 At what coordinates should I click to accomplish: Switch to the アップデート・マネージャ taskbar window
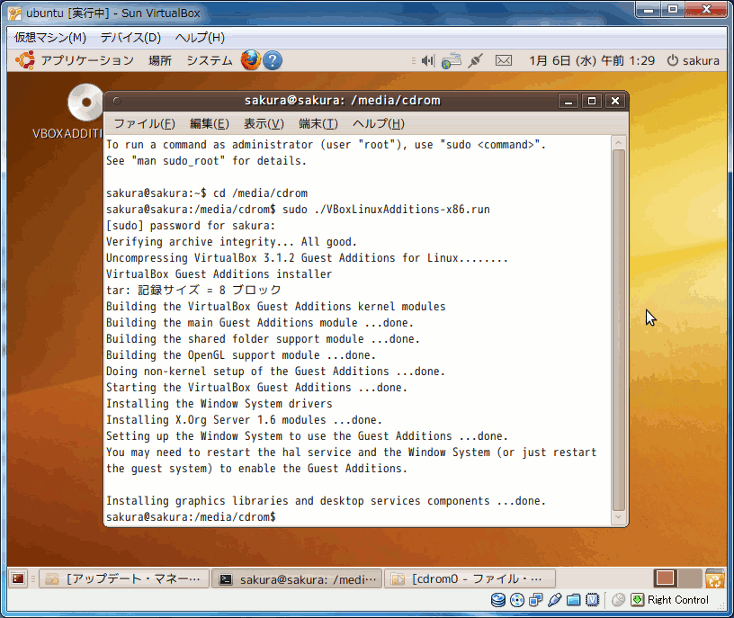click(125, 578)
